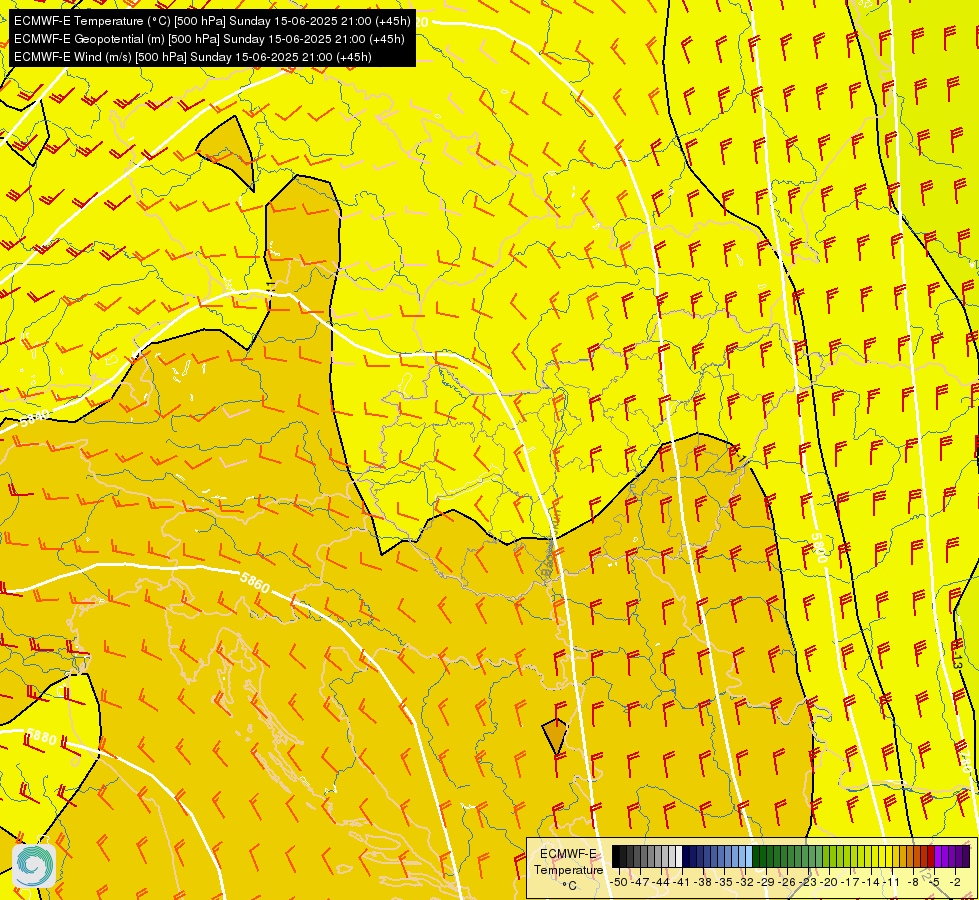The height and width of the screenshot is (900, 979).
Task: Click the -26 legend value
Action: point(787,882)
